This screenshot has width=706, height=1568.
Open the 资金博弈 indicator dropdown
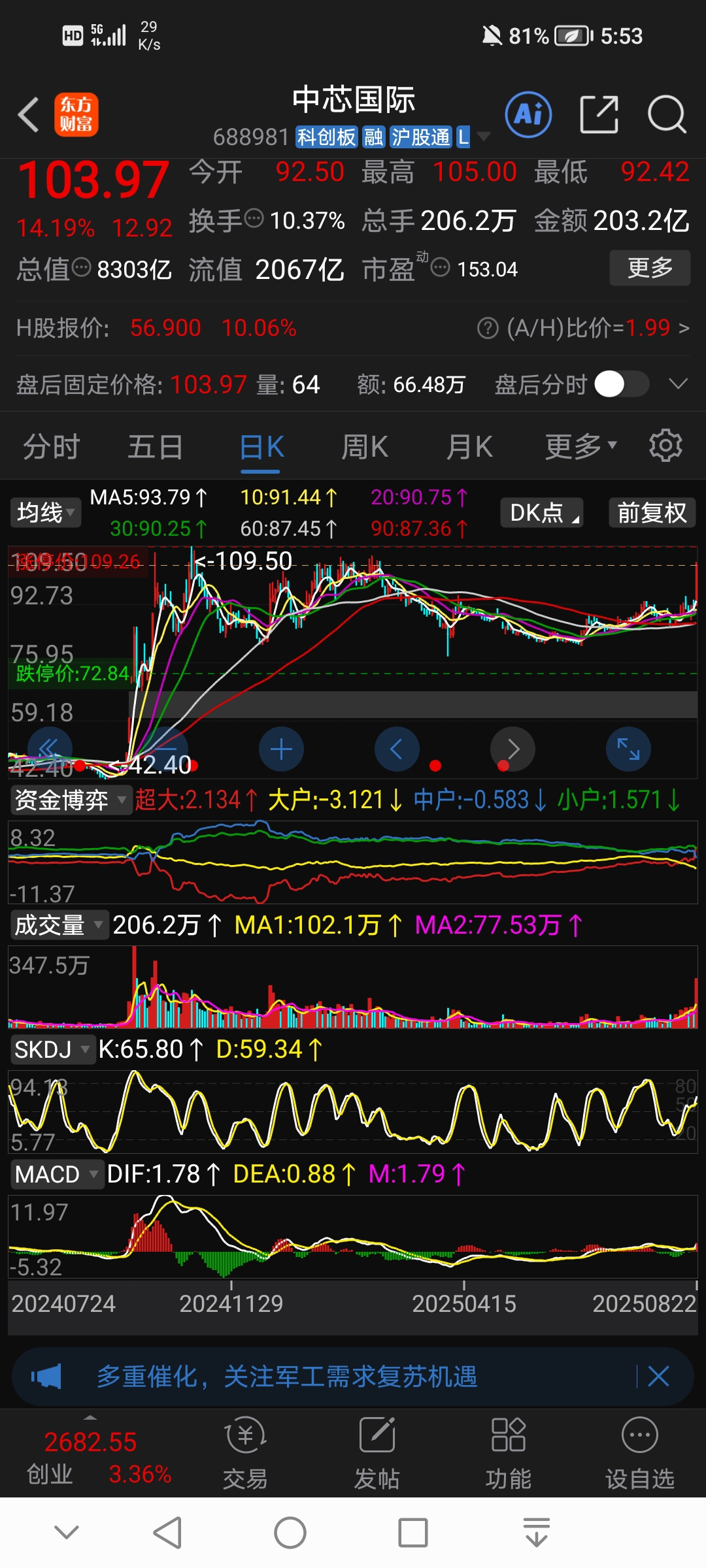(71, 800)
